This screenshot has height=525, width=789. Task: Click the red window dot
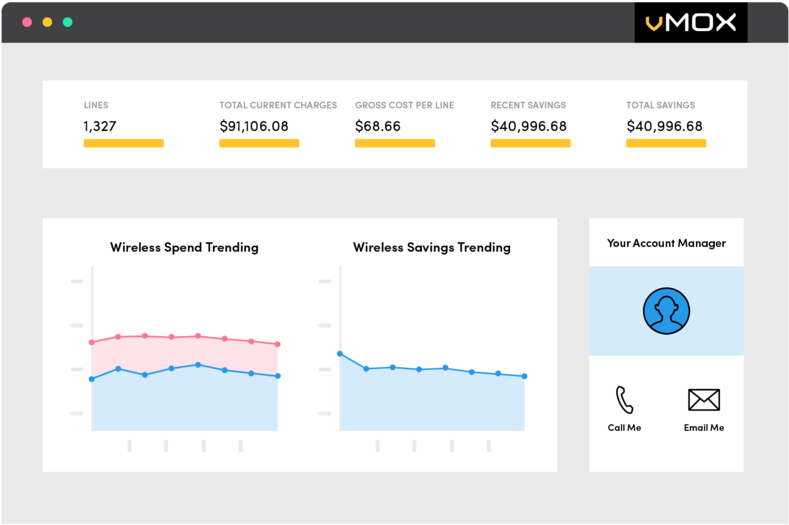(x=27, y=21)
